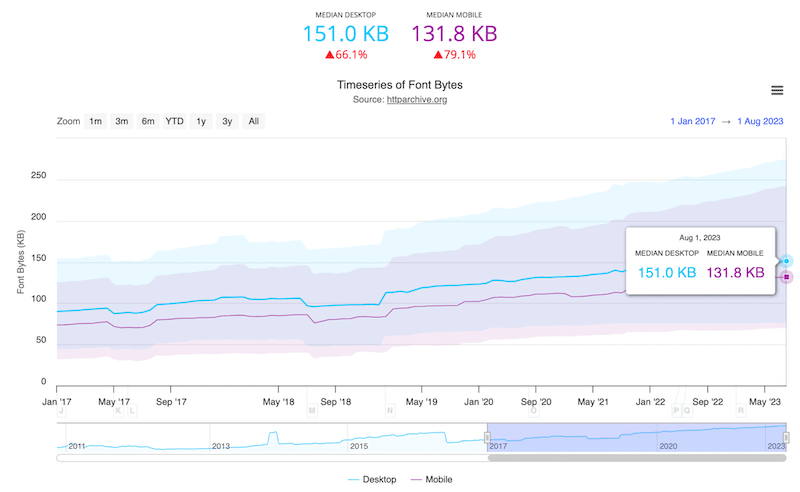This screenshot has height=492, width=800.
Task: Toggle the Mobile series in the legend
Action: (x=430, y=480)
